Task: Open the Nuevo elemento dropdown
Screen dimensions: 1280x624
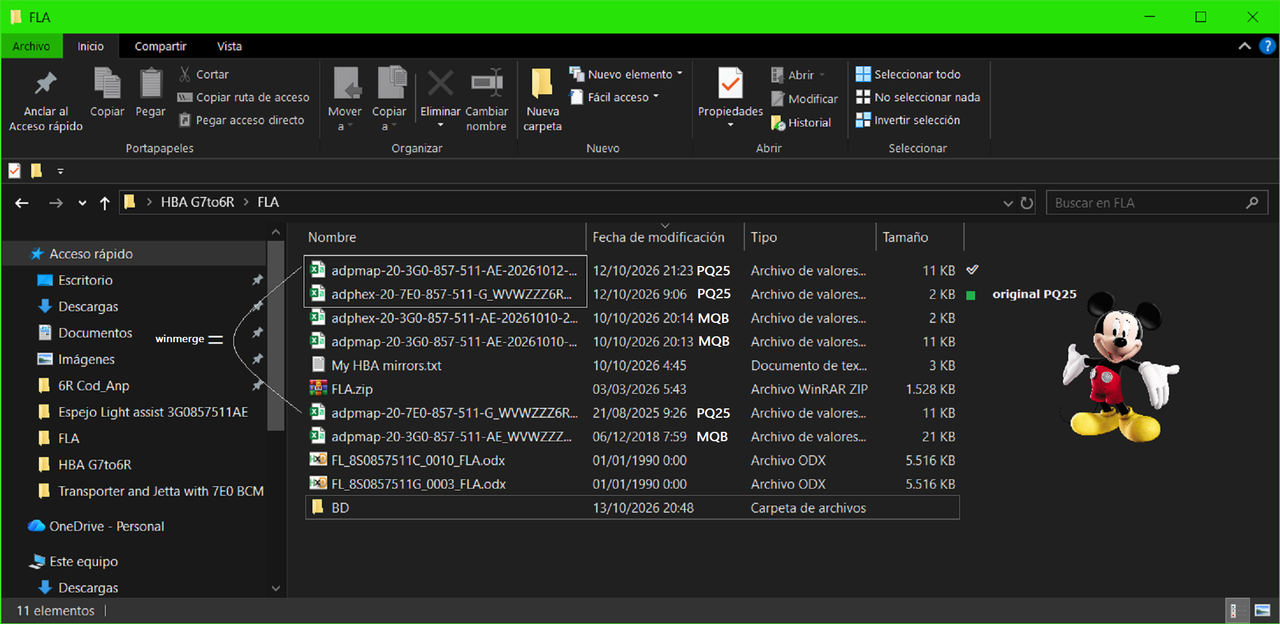Action: tap(626, 74)
